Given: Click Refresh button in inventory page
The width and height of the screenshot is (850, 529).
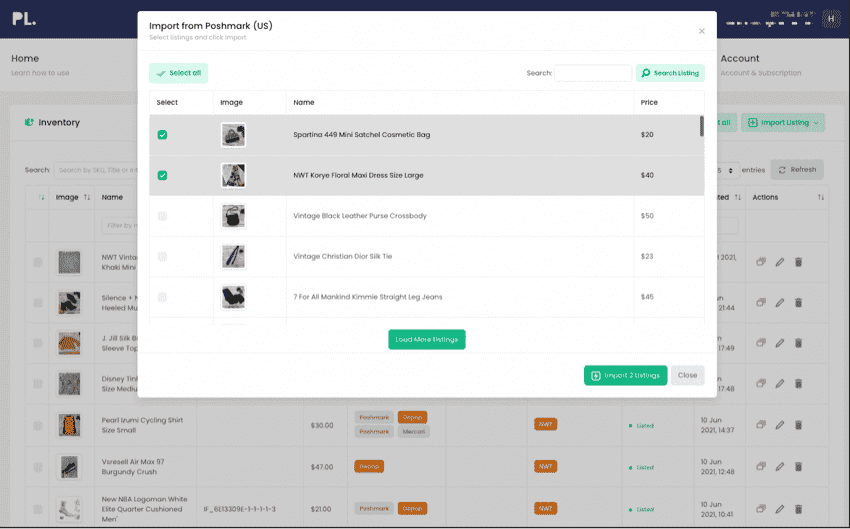Looking at the screenshot, I should click(x=797, y=170).
